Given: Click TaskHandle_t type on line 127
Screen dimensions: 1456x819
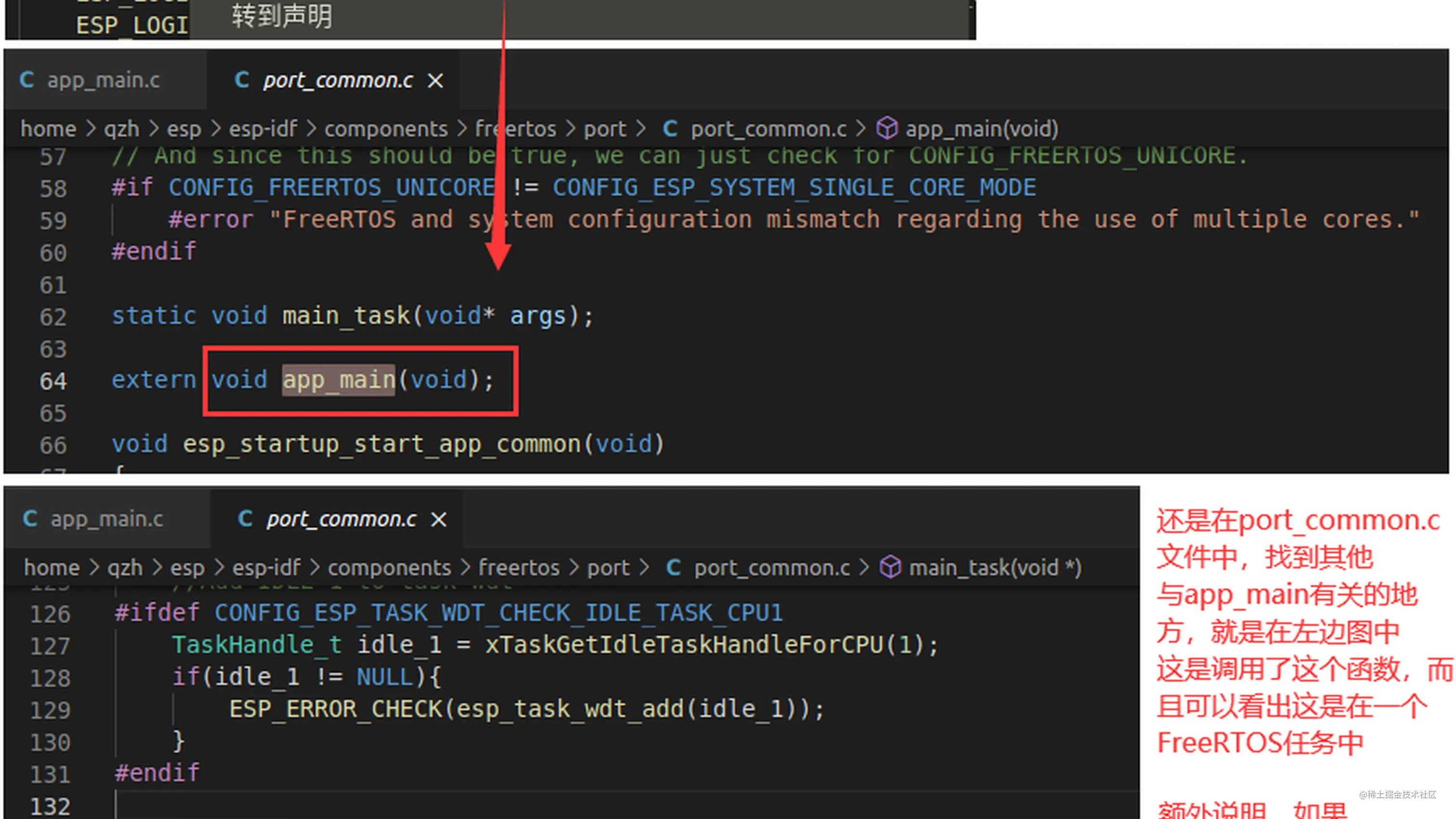Looking at the screenshot, I should click(257, 645).
